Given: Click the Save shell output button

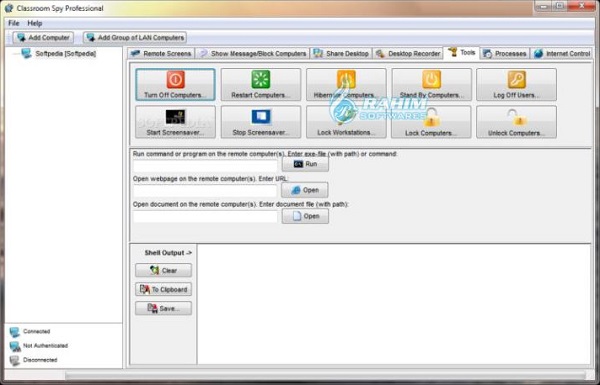Looking at the screenshot, I should [x=163, y=308].
